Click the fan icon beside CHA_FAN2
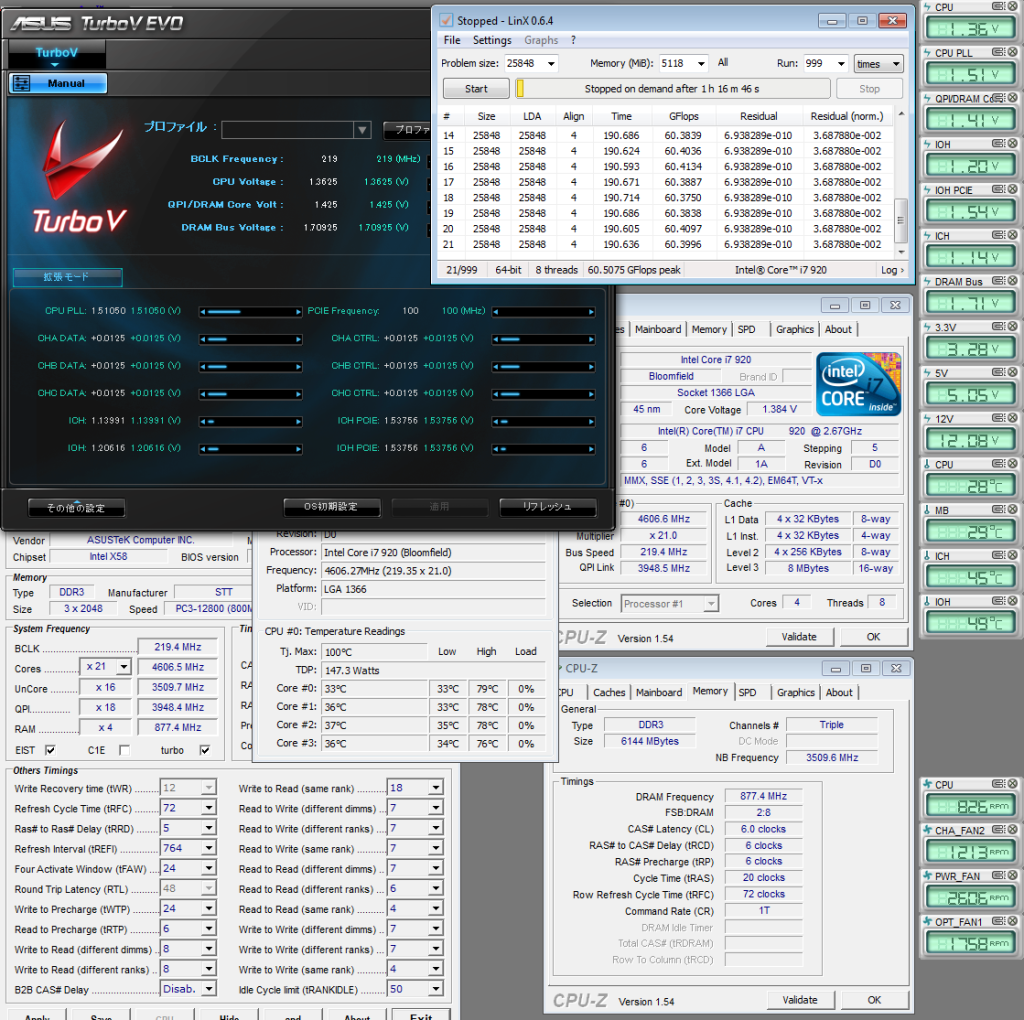The width and height of the screenshot is (1024, 1020). coord(927,830)
